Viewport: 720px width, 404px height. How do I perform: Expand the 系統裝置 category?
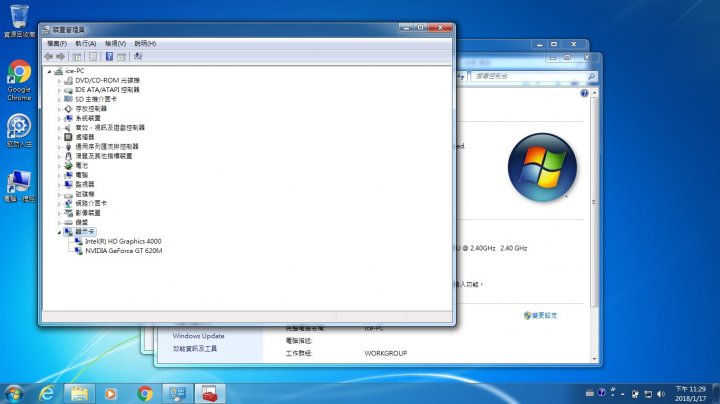click(x=59, y=118)
